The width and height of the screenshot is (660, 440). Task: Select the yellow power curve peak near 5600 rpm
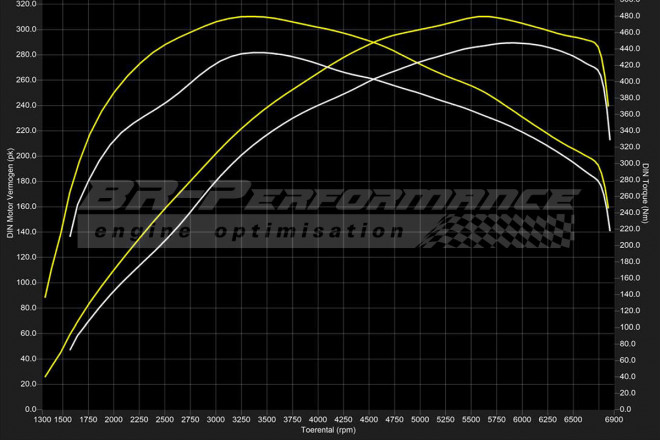coord(483,16)
